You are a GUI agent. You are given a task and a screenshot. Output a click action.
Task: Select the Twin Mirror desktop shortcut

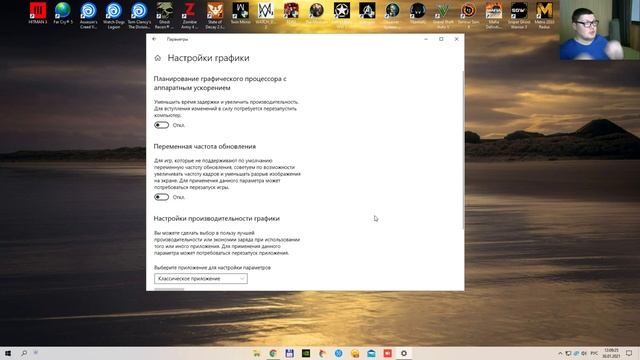[x=240, y=13]
